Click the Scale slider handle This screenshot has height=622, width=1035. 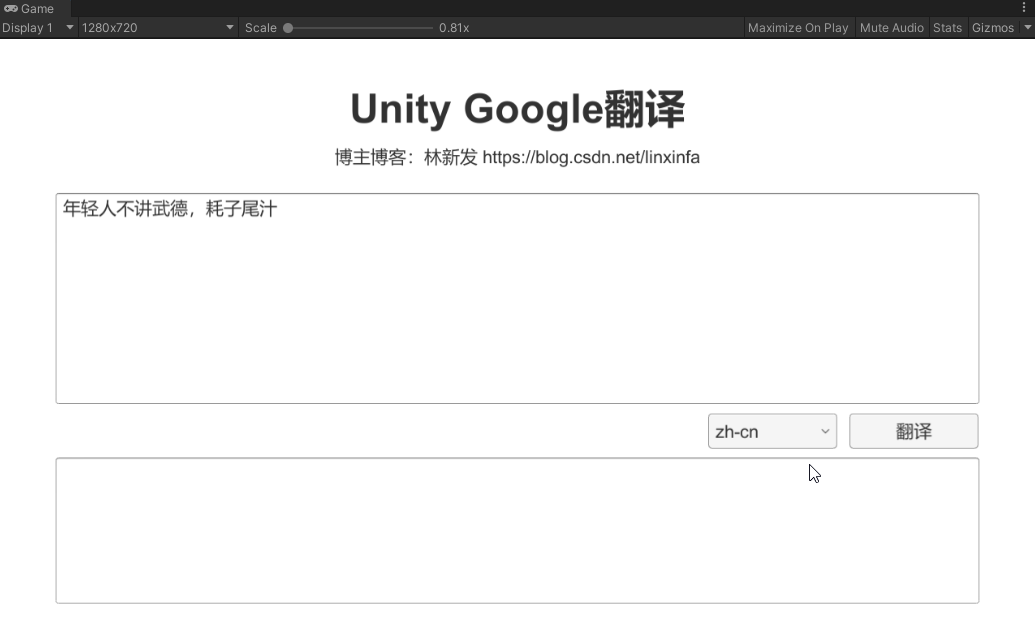click(288, 28)
